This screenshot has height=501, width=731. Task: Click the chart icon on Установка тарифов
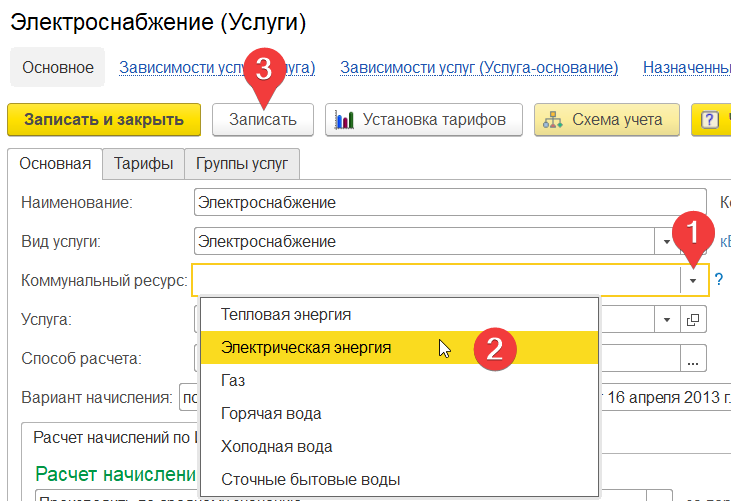344,120
